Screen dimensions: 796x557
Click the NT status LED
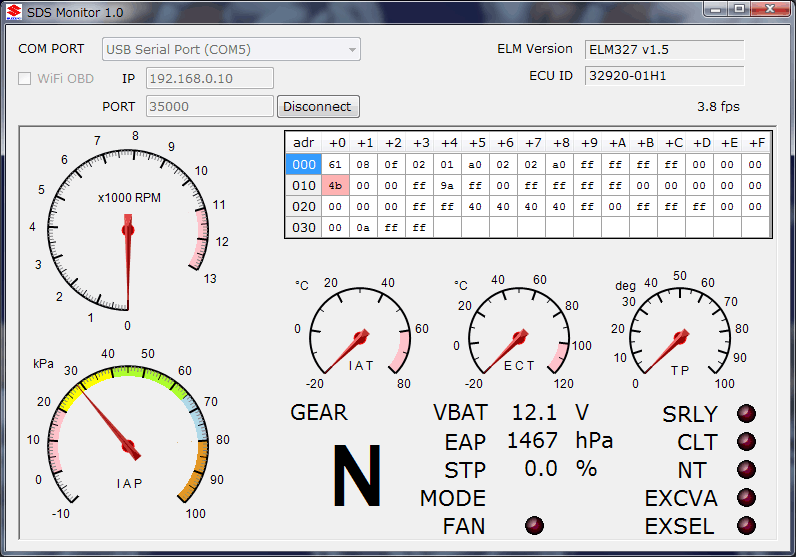[x=746, y=470]
